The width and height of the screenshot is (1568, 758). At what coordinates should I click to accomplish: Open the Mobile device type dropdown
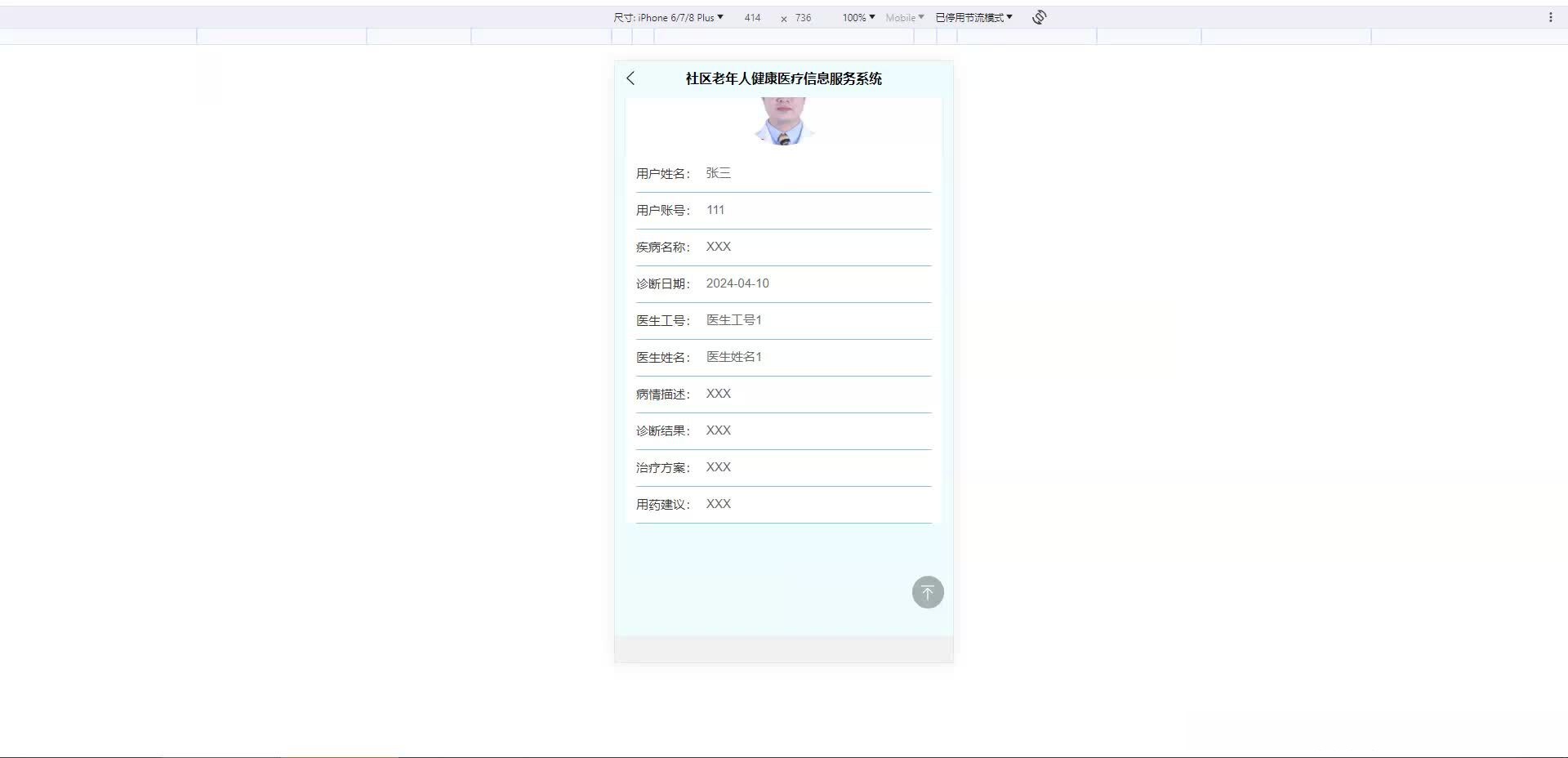click(905, 17)
